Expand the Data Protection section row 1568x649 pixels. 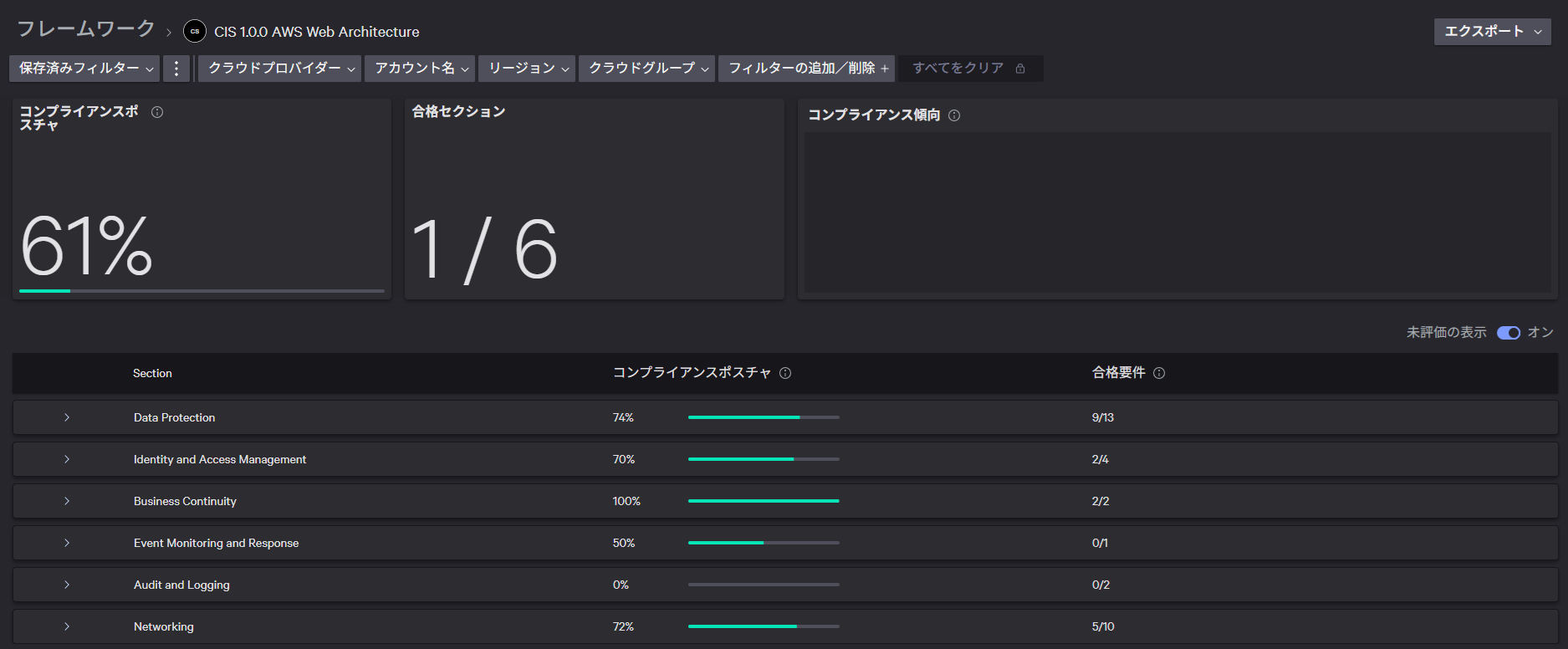(67, 417)
